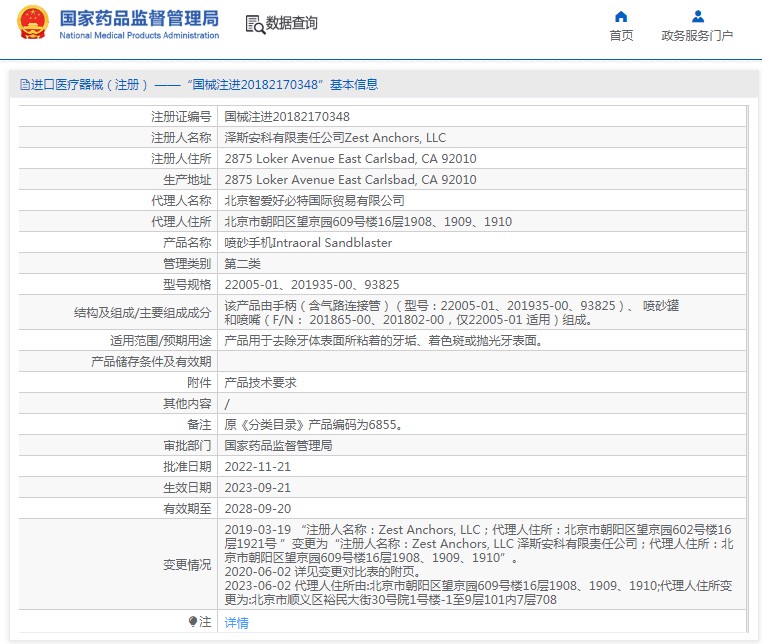Click the 2020-06-02 change record line

[322, 571]
